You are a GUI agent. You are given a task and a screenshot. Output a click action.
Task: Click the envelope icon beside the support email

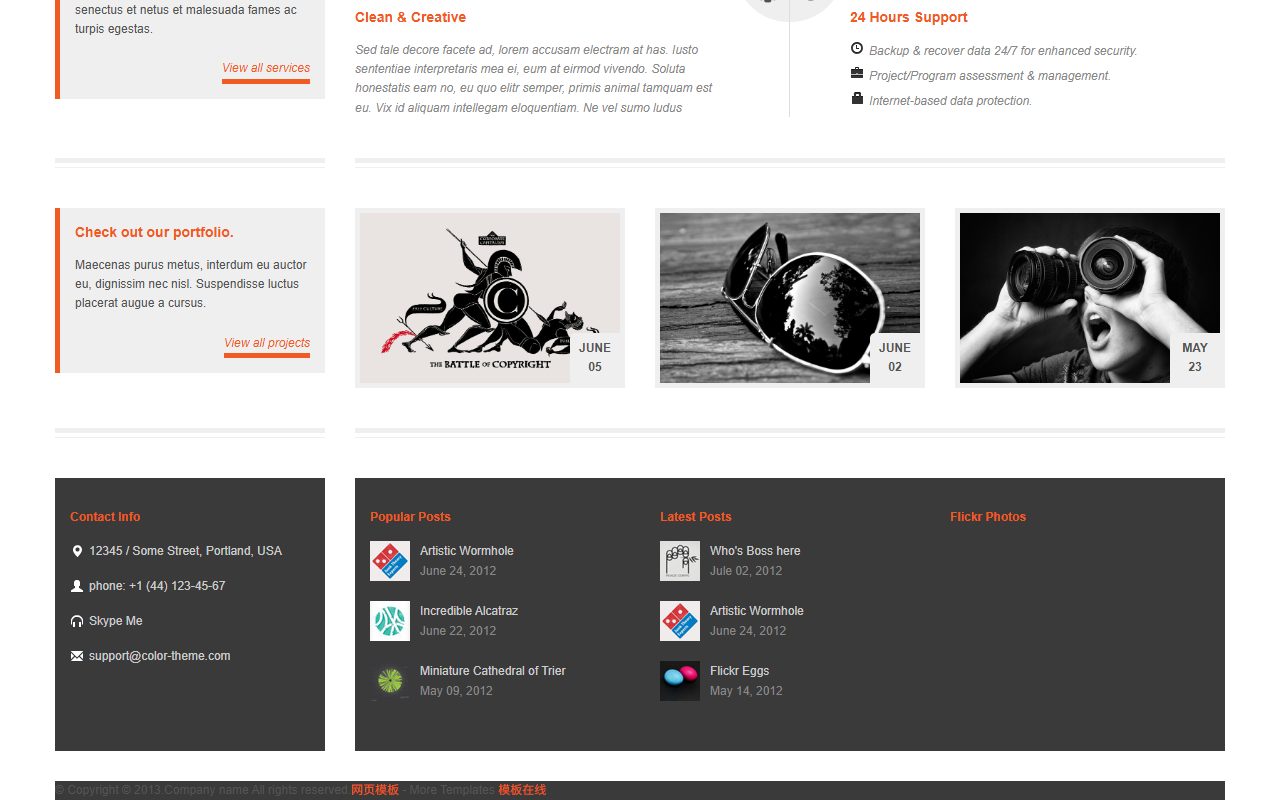pos(77,656)
